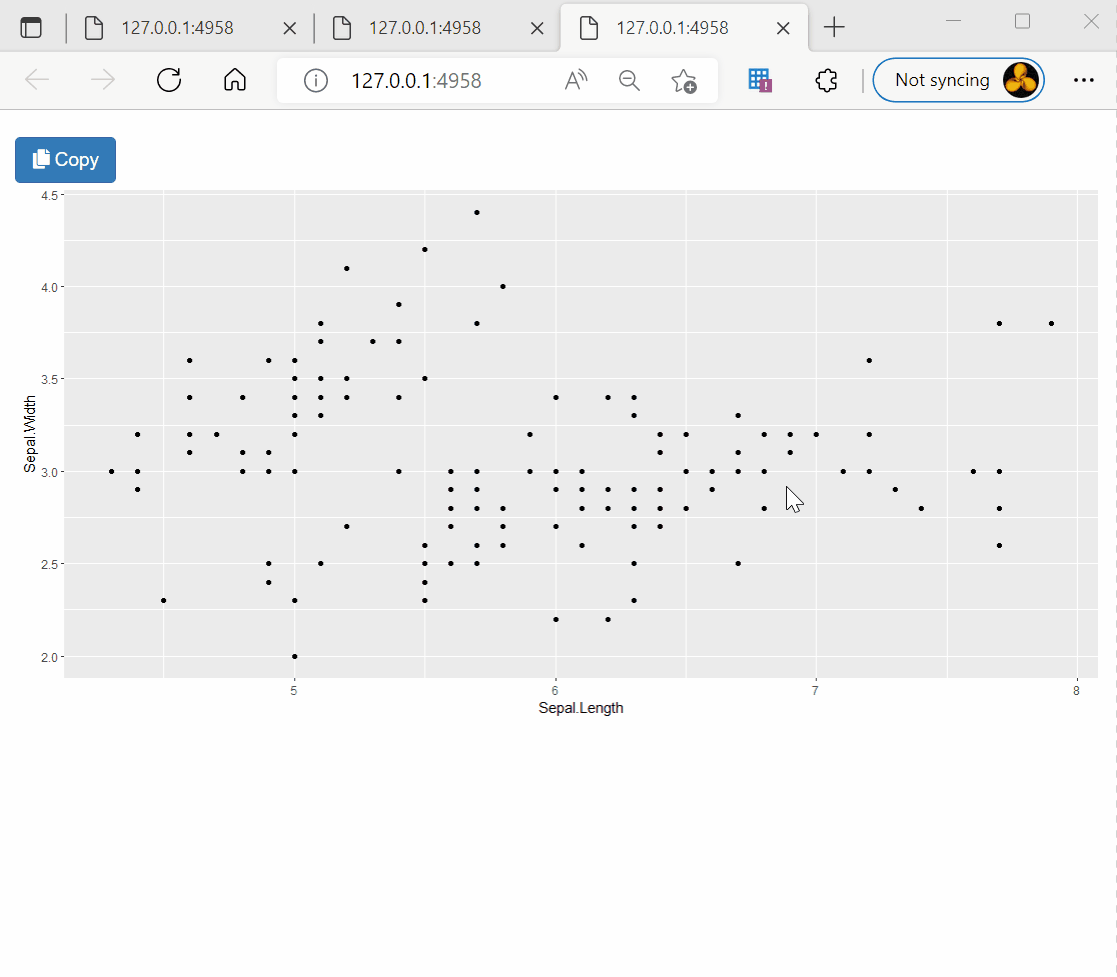Add this page to favorites
This screenshot has width=1117, height=977.
(x=686, y=80)
